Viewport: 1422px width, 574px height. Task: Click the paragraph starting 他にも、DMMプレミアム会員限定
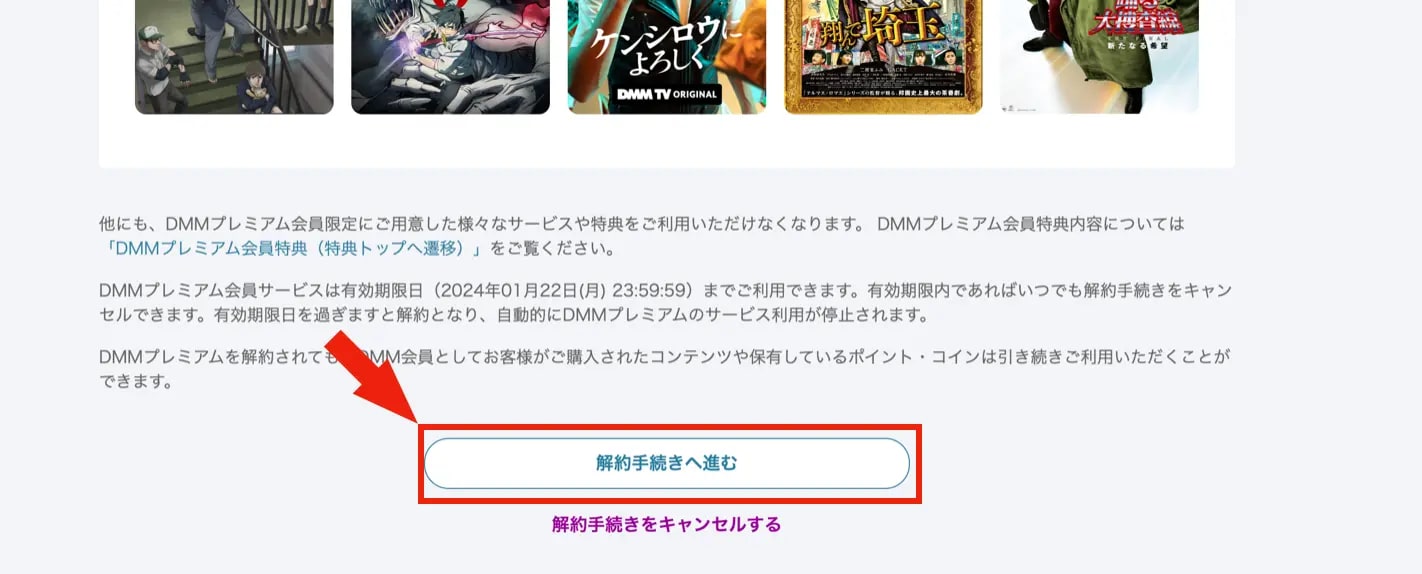click(641, 236)
